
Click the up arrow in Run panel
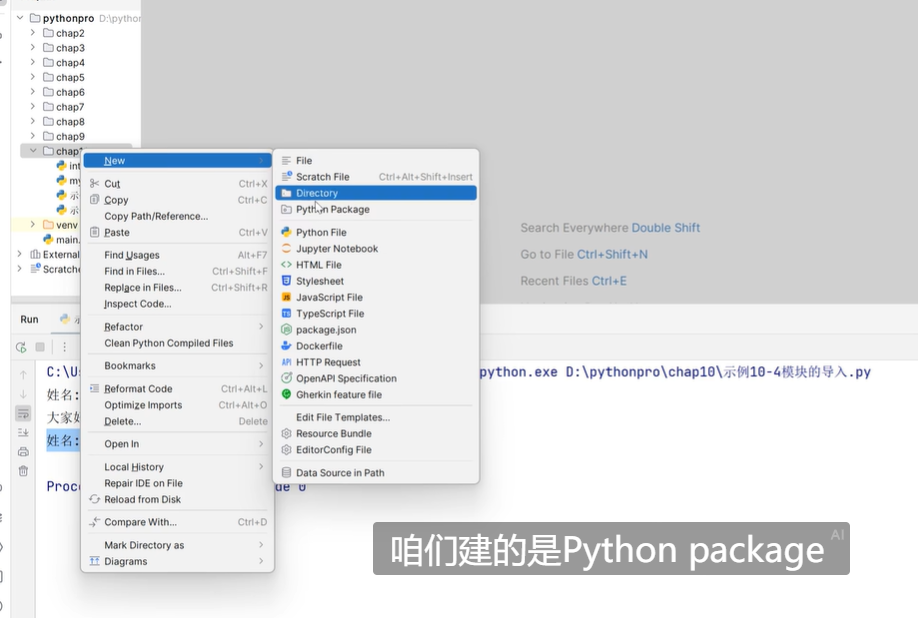[23, 375]
